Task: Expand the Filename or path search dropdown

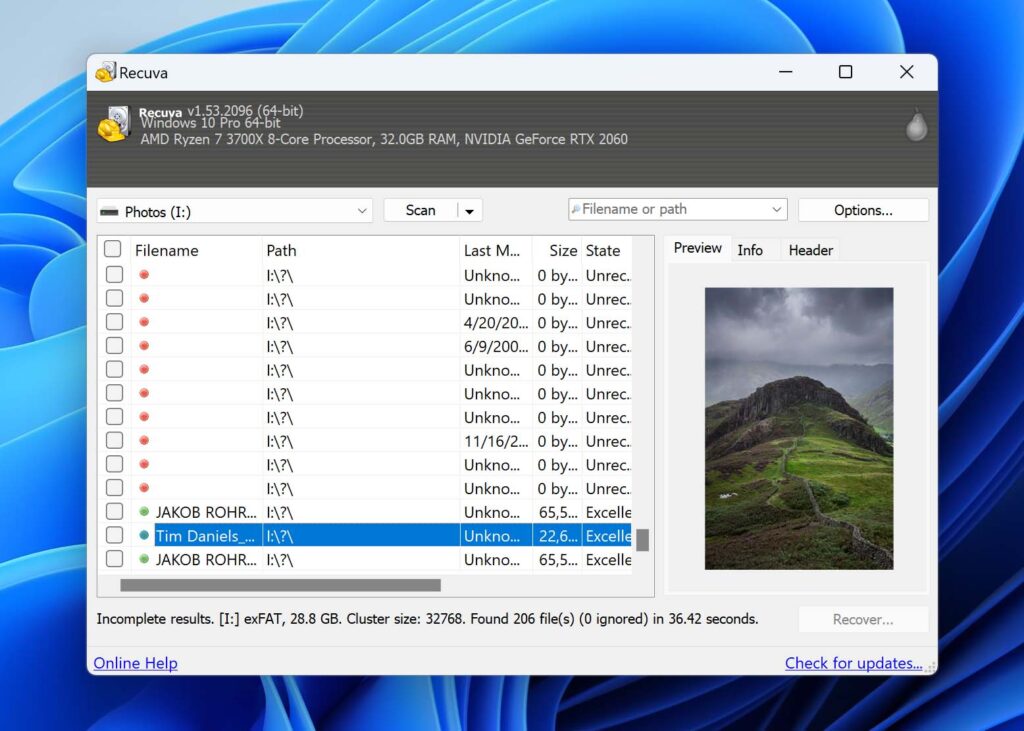Action: [x=778, y=209]
